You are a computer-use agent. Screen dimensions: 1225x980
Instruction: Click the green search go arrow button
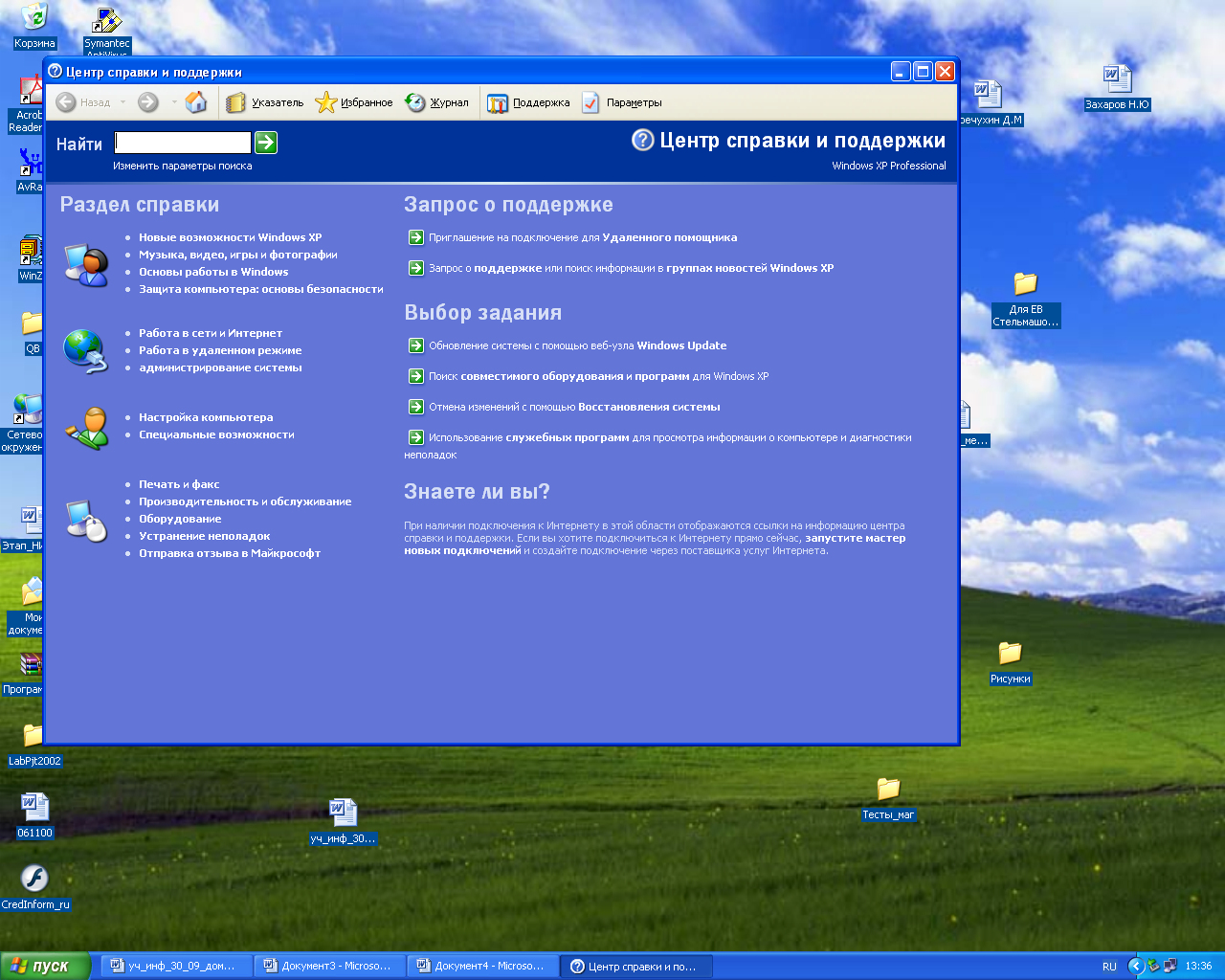pos(266,143)
